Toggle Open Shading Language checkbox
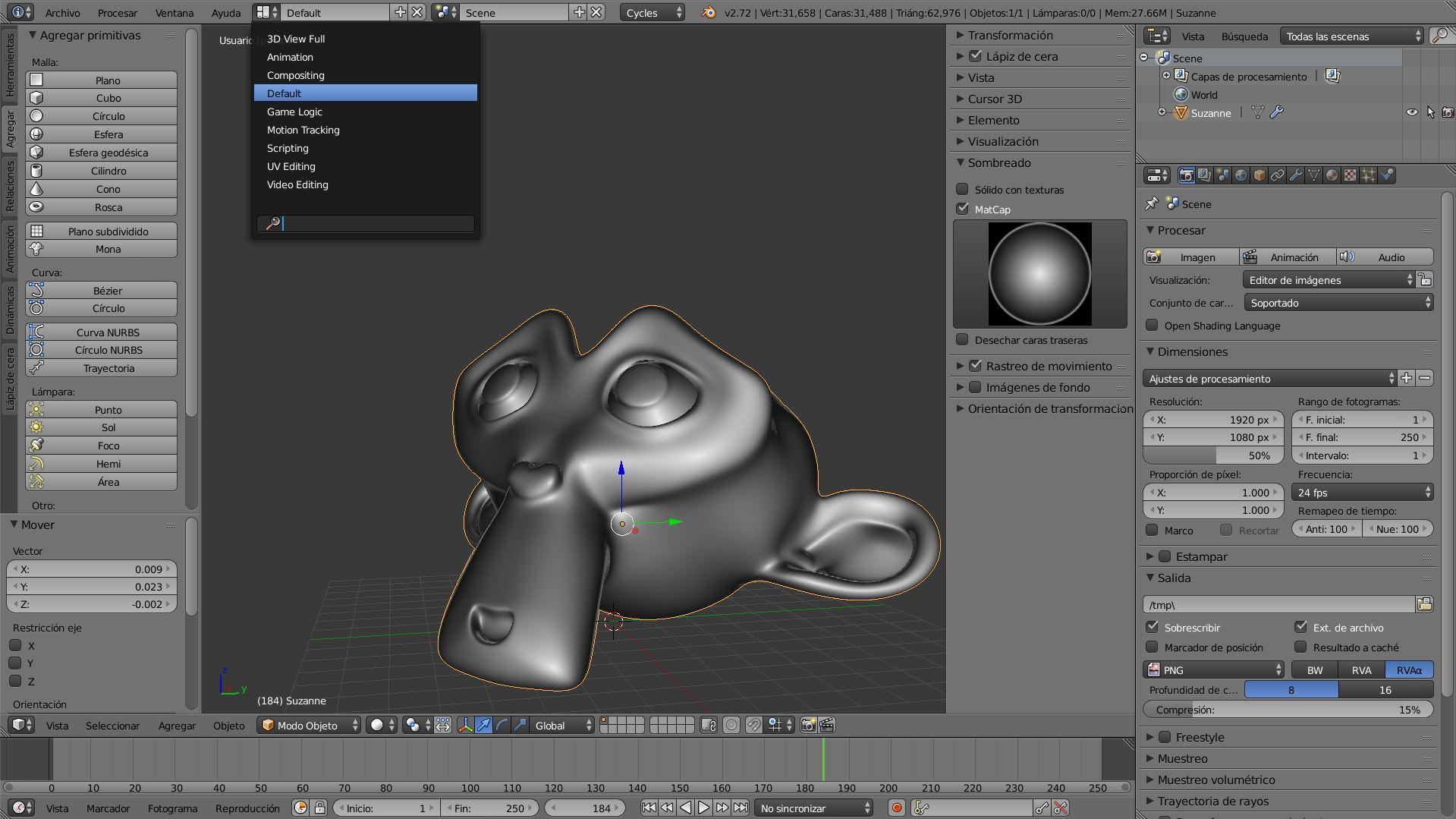The width and height of the screenshot is (1456, 819). [1152, 325]
